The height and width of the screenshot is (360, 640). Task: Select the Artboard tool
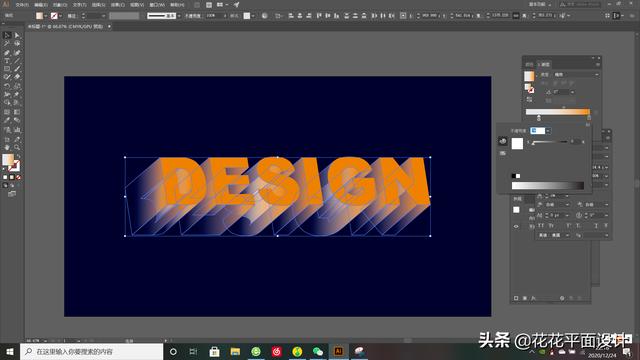pyautogui.click(x=7, y=139)
